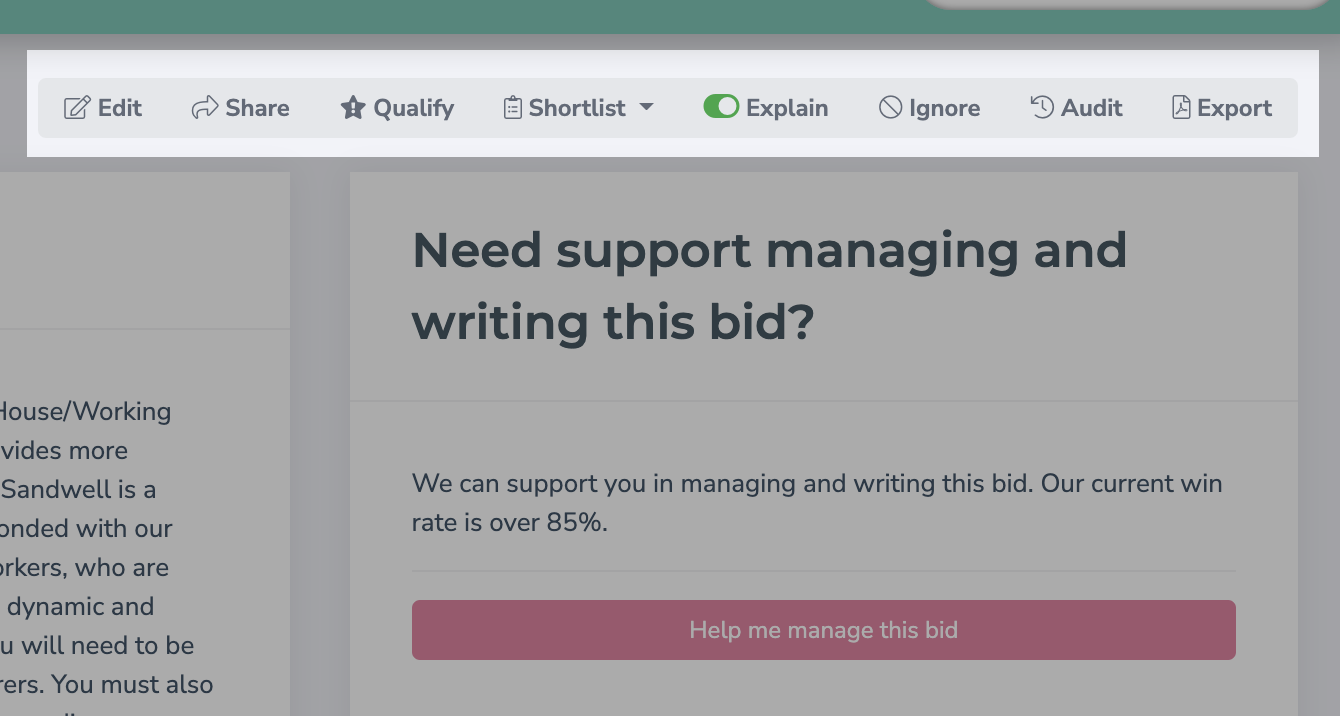Click the Help me manage this bid button
1340x716 pixels.
click(x=824, y=630)
